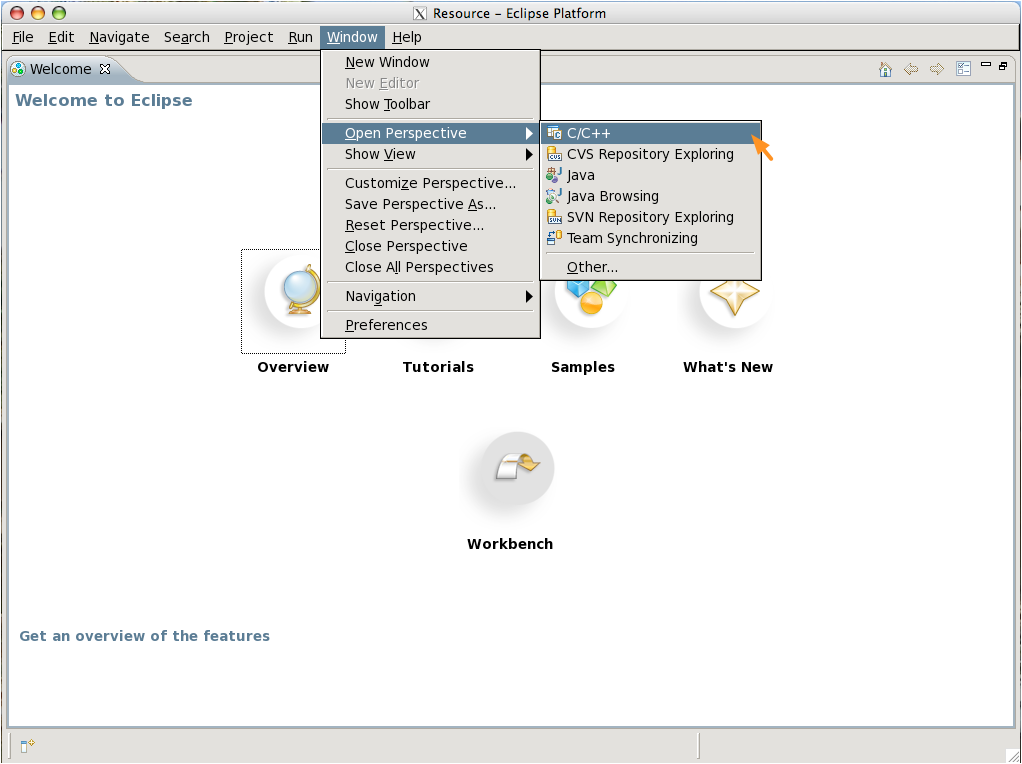The height and width of the screenshot is (764, 1022).
Task: Open the Navigate menu
Action: pyautogui.click(x=119, y=37)
